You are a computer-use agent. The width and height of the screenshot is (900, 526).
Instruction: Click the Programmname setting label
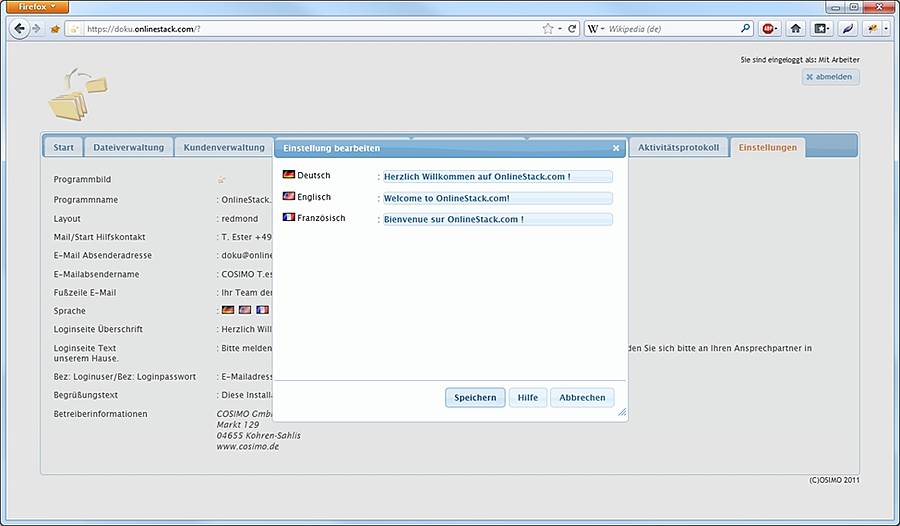[86, 200]
